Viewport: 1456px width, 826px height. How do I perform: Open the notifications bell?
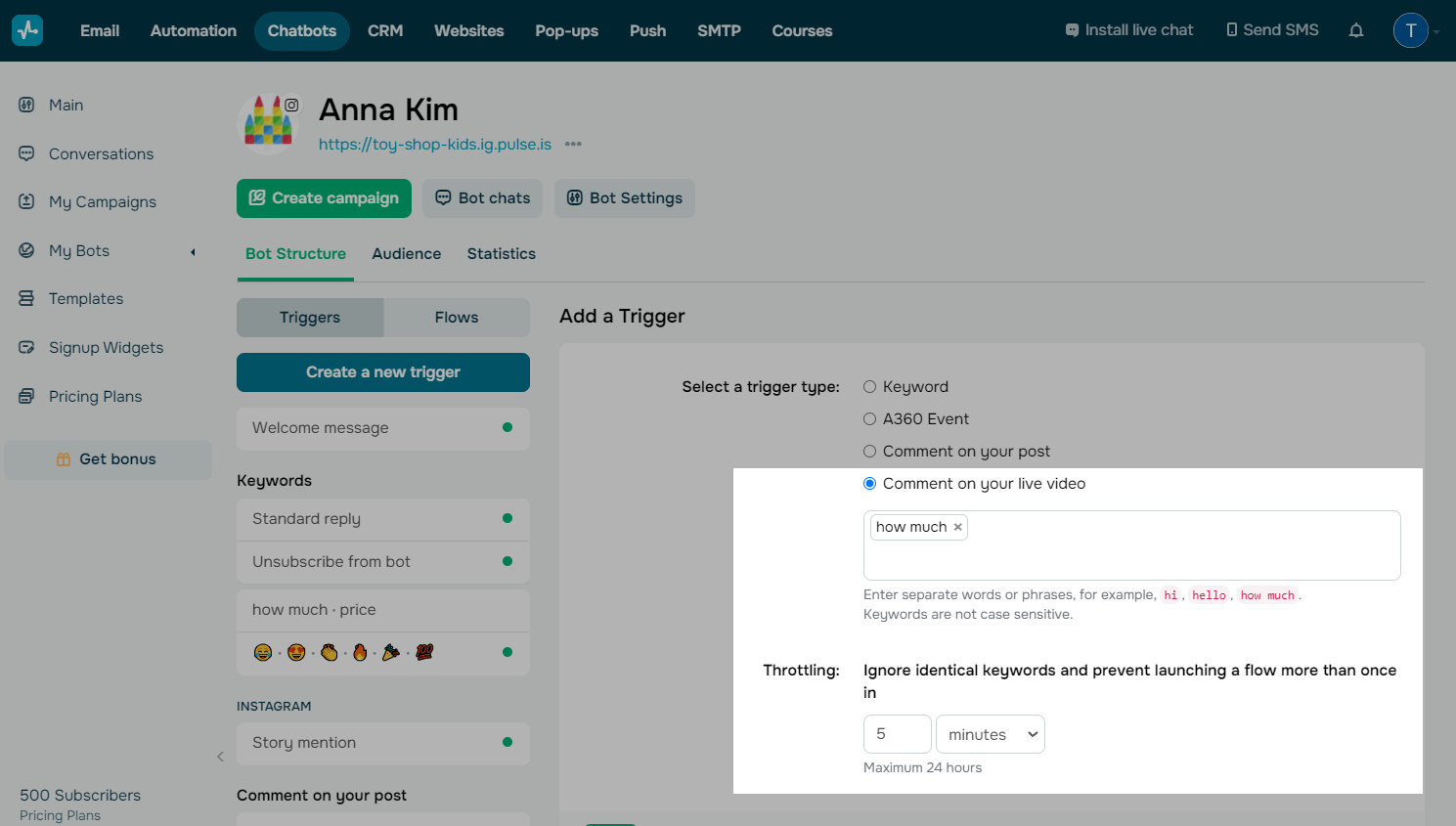click(1355, 30)
